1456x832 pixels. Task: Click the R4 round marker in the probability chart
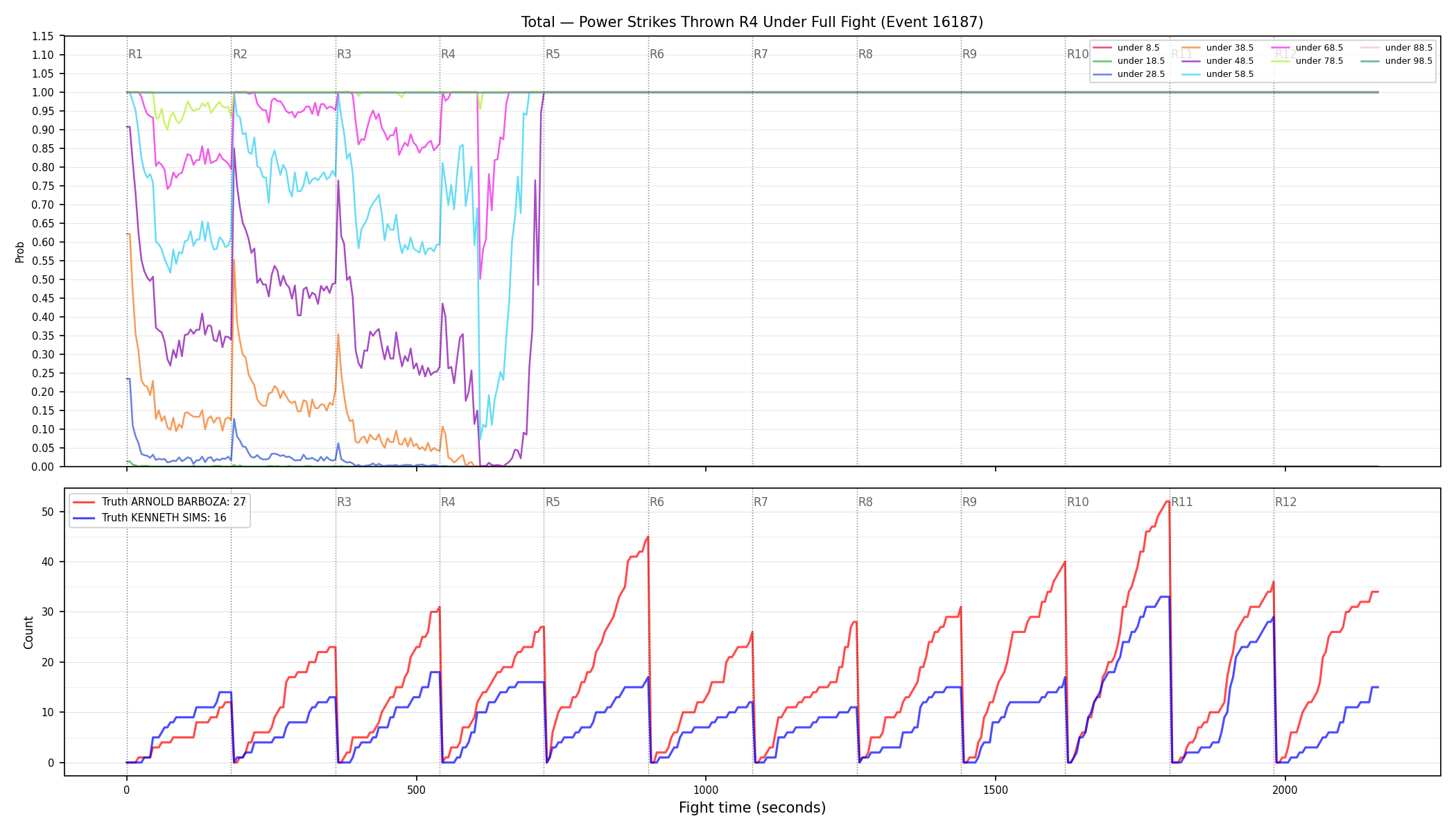(448, 54)
